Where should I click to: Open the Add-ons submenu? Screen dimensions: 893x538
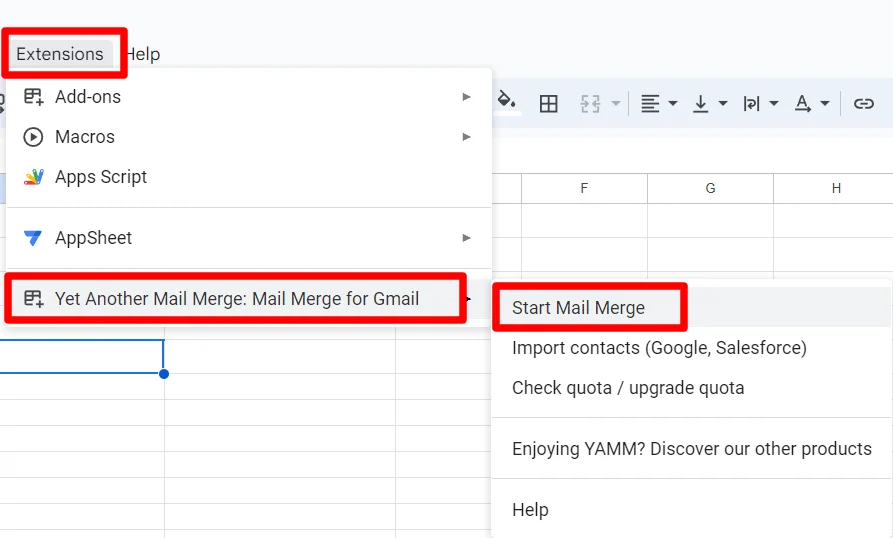(x=249, y=97)
